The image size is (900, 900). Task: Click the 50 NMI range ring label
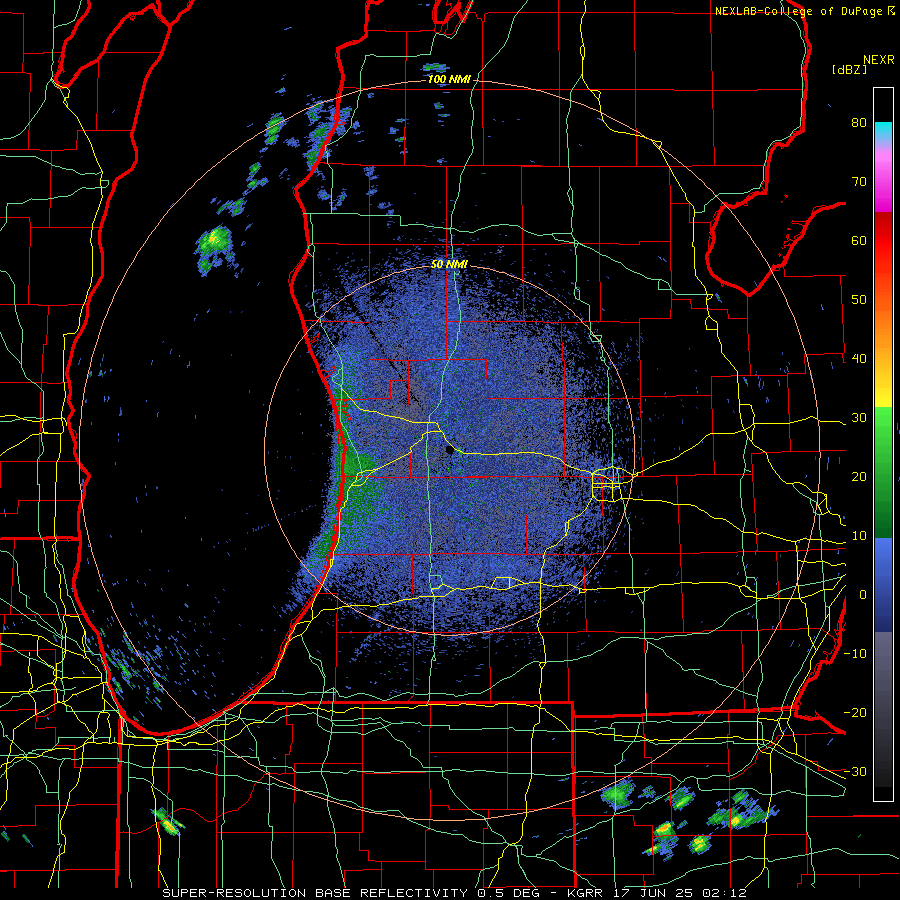click(x=449, y=265)
